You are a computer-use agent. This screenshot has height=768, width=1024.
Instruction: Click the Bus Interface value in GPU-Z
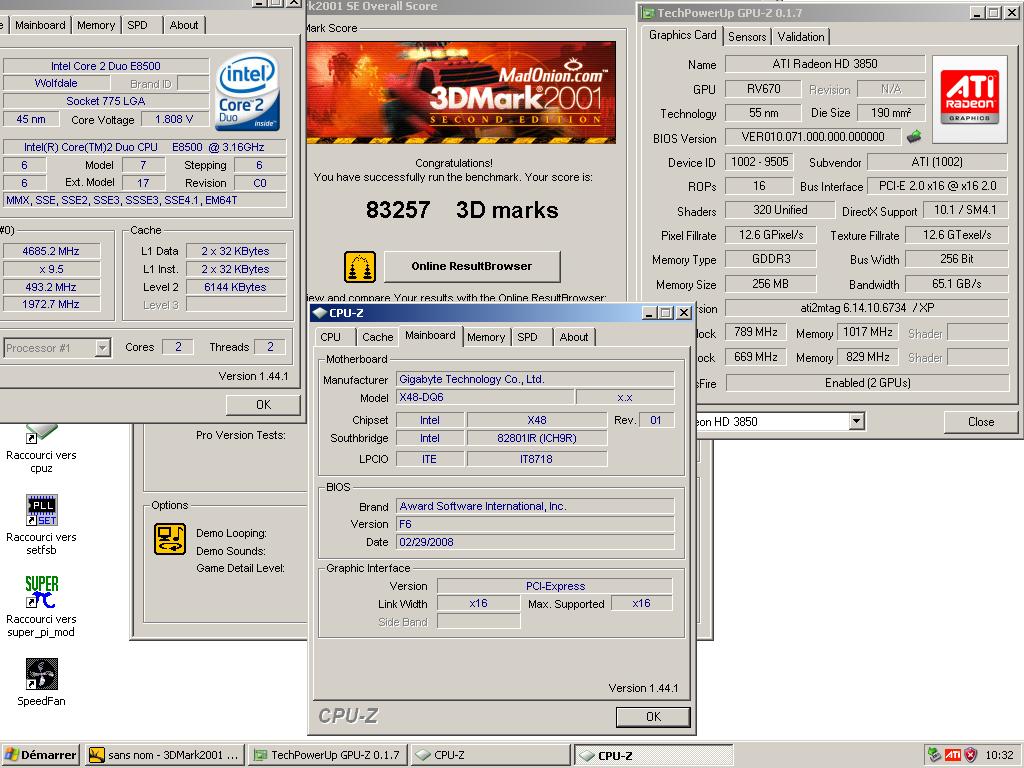[937, 185]
